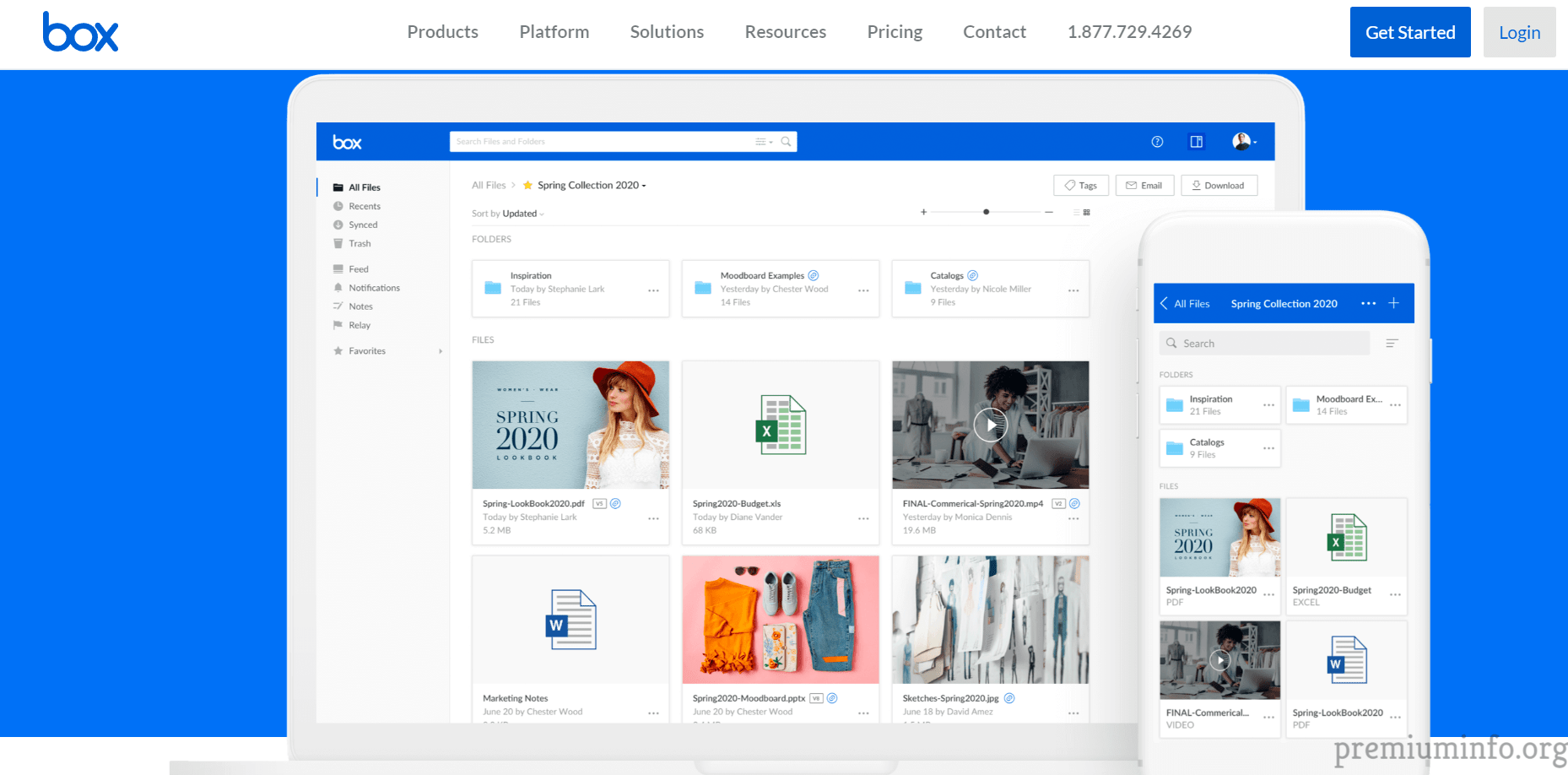Open the Resources menu

[785, 32]
